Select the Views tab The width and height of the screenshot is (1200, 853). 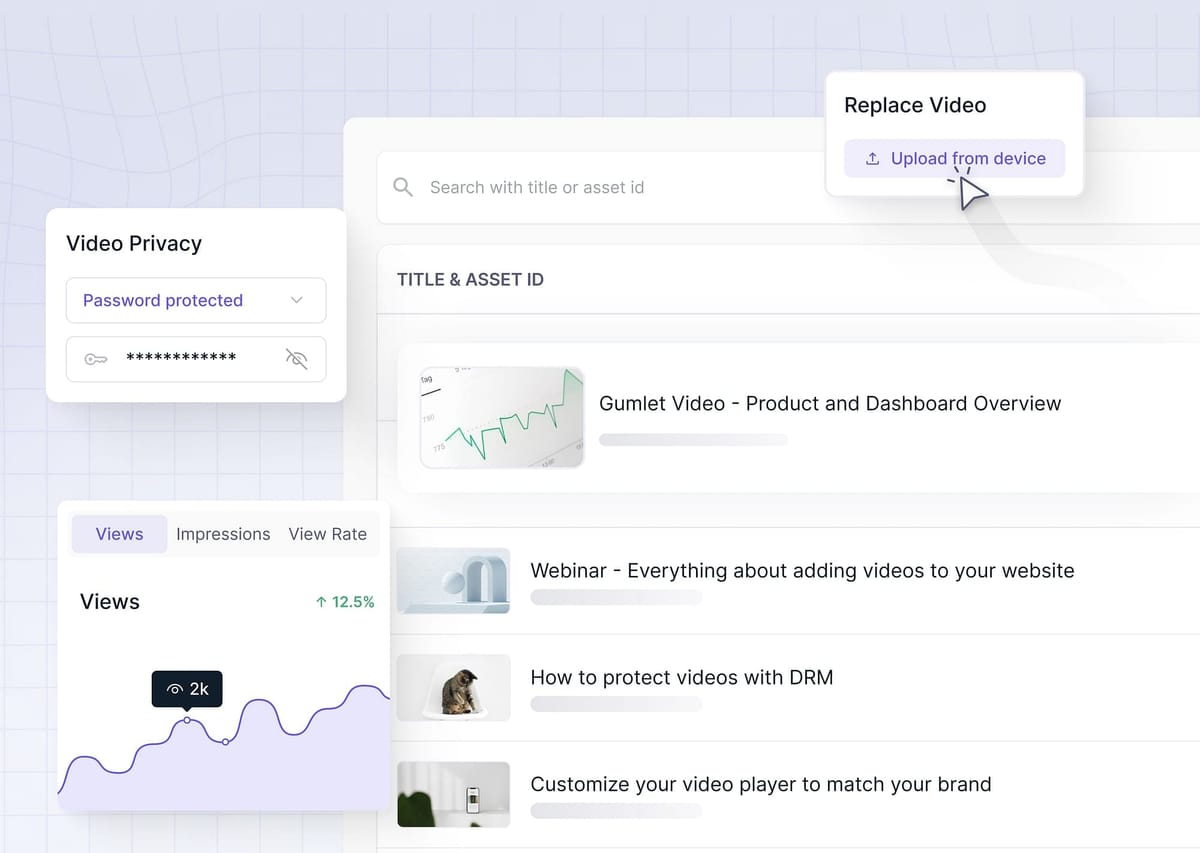point(119,534)
